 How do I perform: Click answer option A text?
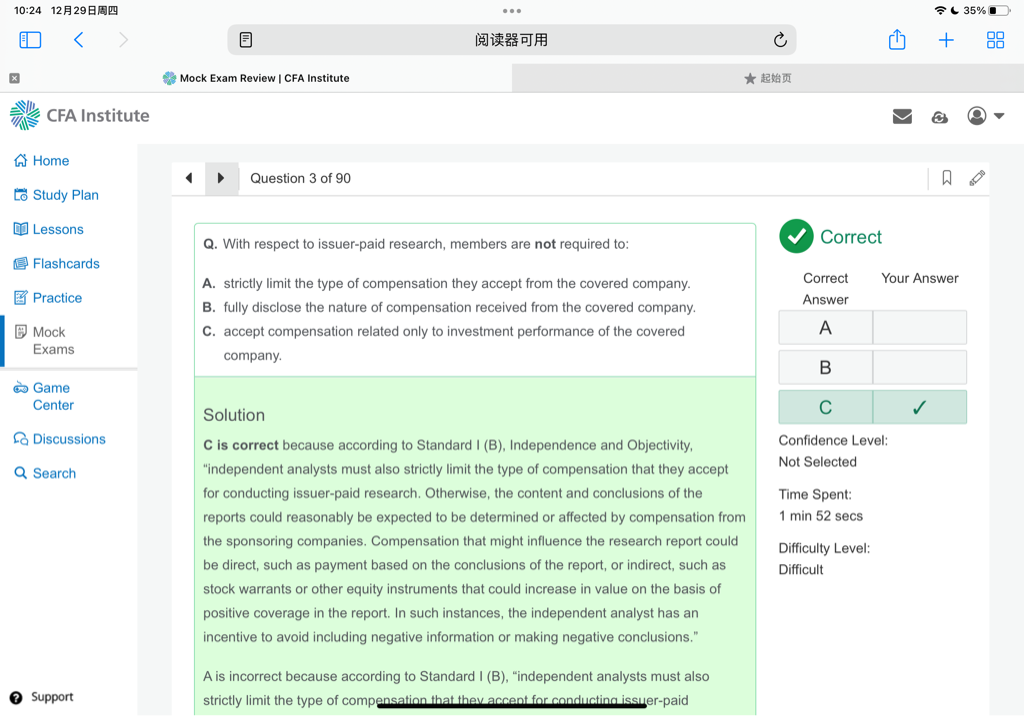point(456,284)
